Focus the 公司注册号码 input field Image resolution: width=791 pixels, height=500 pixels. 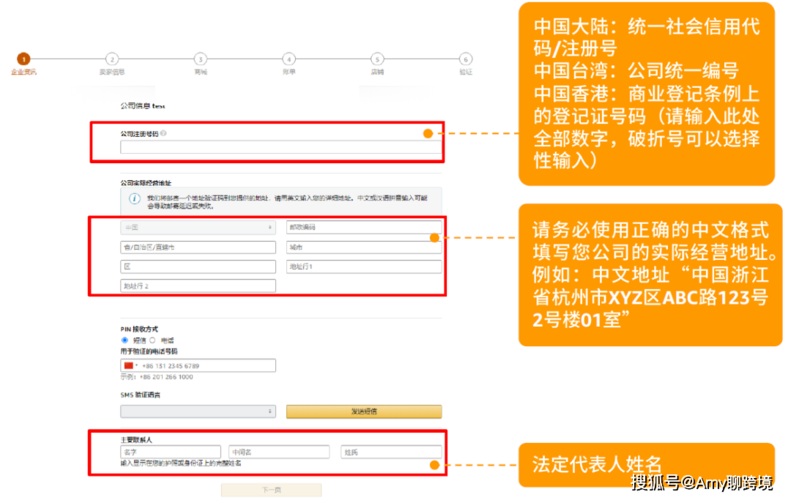click(x=280, y=147)
